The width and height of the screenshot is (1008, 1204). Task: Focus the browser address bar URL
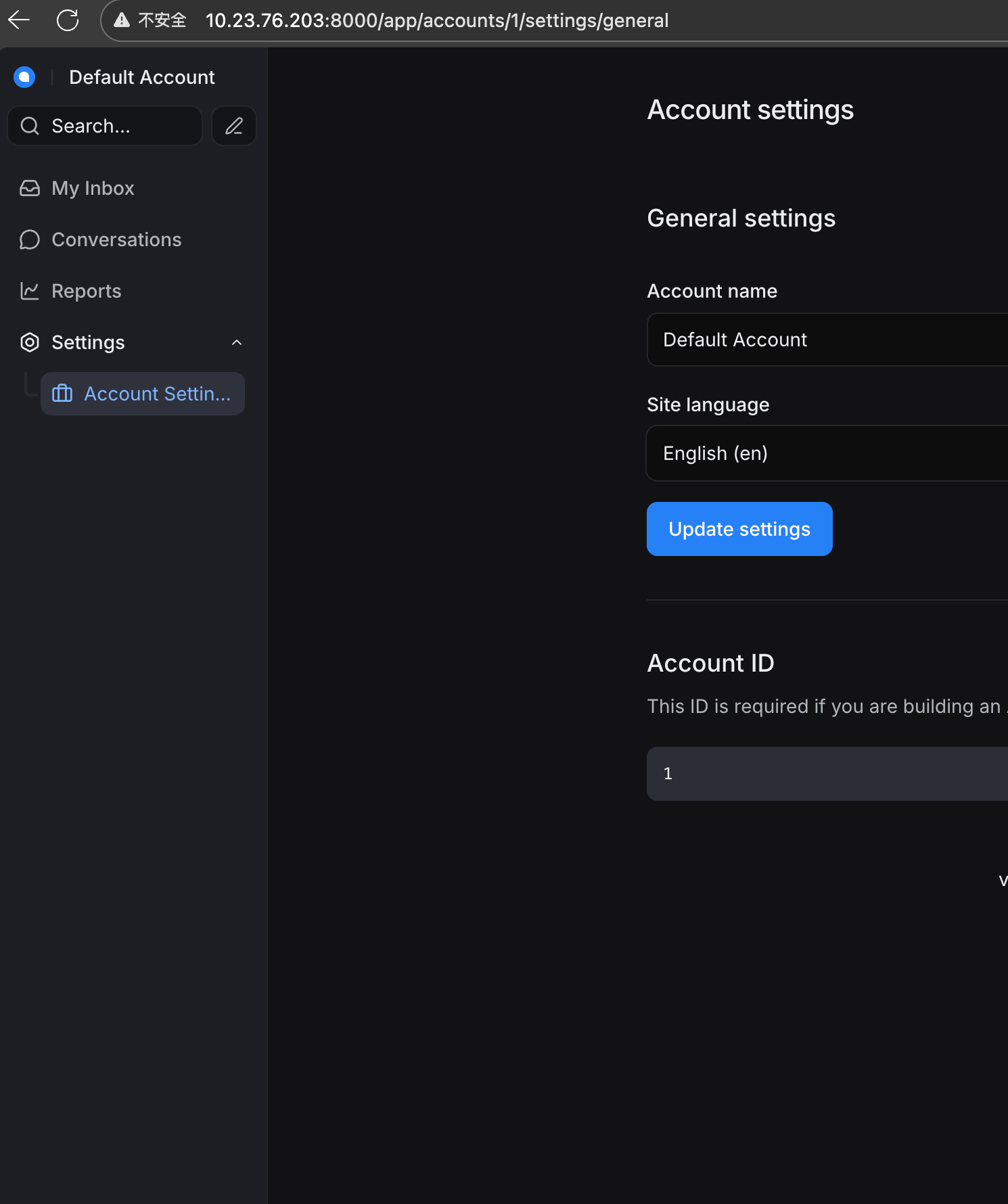click(436, 20)
